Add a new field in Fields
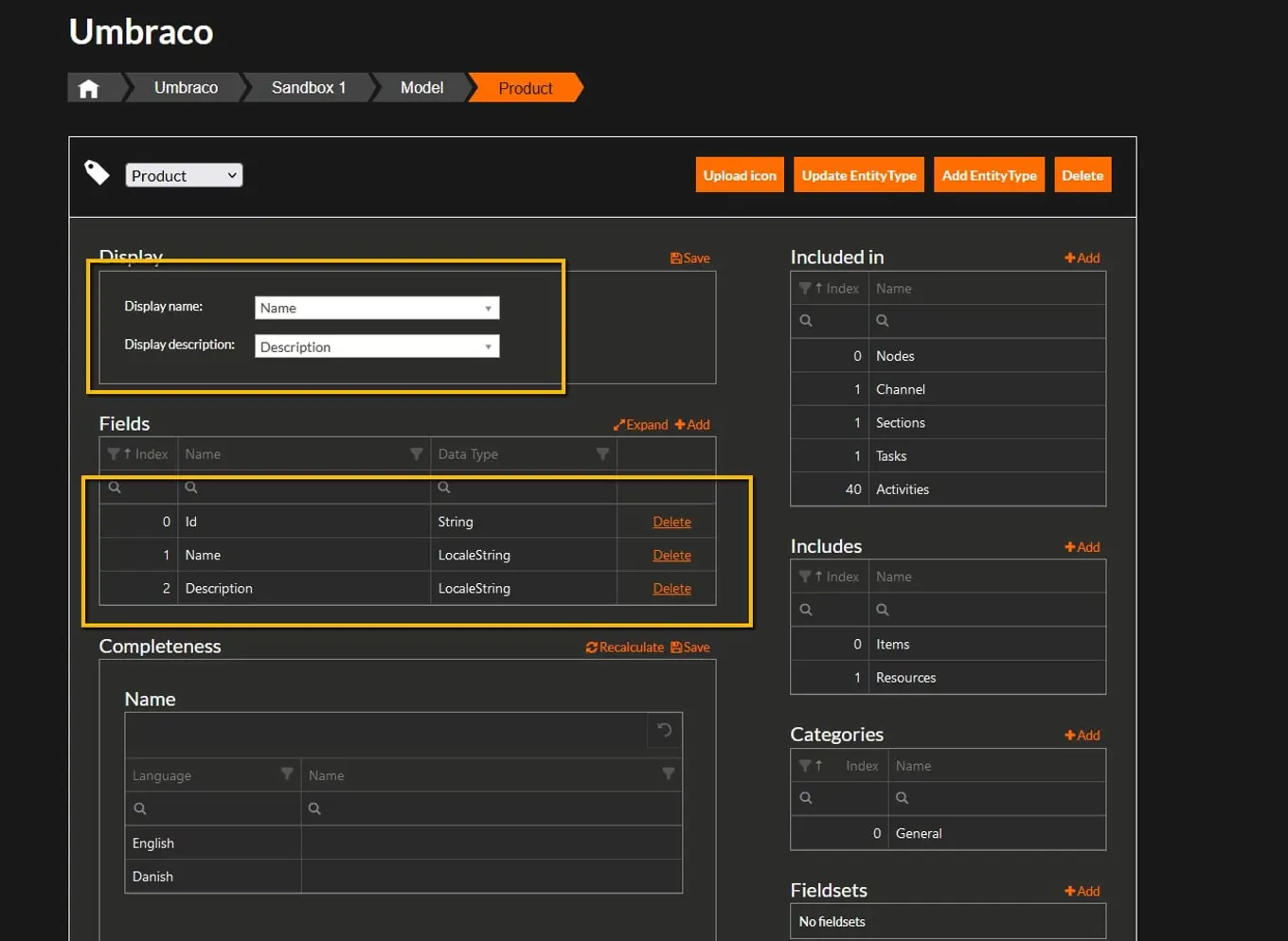 coord(692,424)
